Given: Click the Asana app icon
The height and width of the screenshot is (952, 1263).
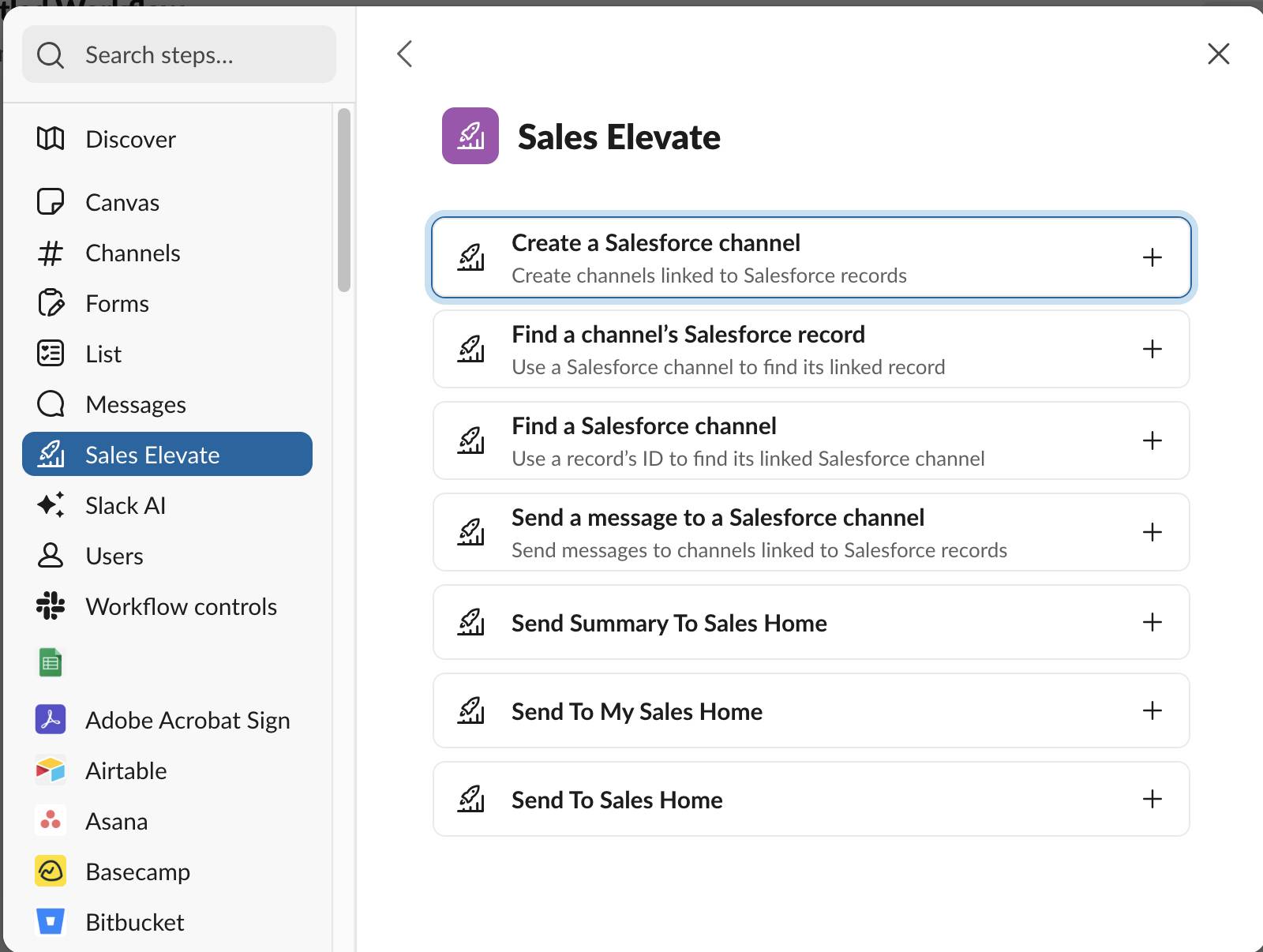Looking at the screenshot, I should [51, 821].
